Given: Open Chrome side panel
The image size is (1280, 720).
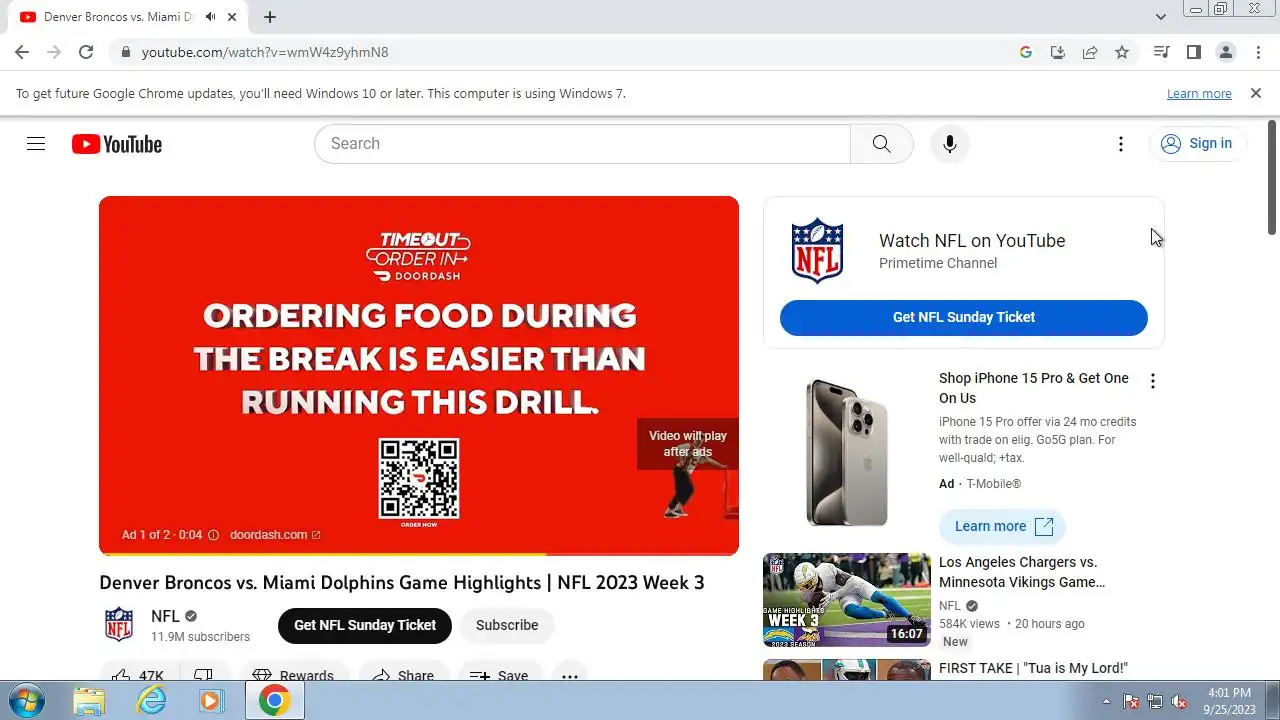Looking at the screenshot, I should coord(1193,52).
